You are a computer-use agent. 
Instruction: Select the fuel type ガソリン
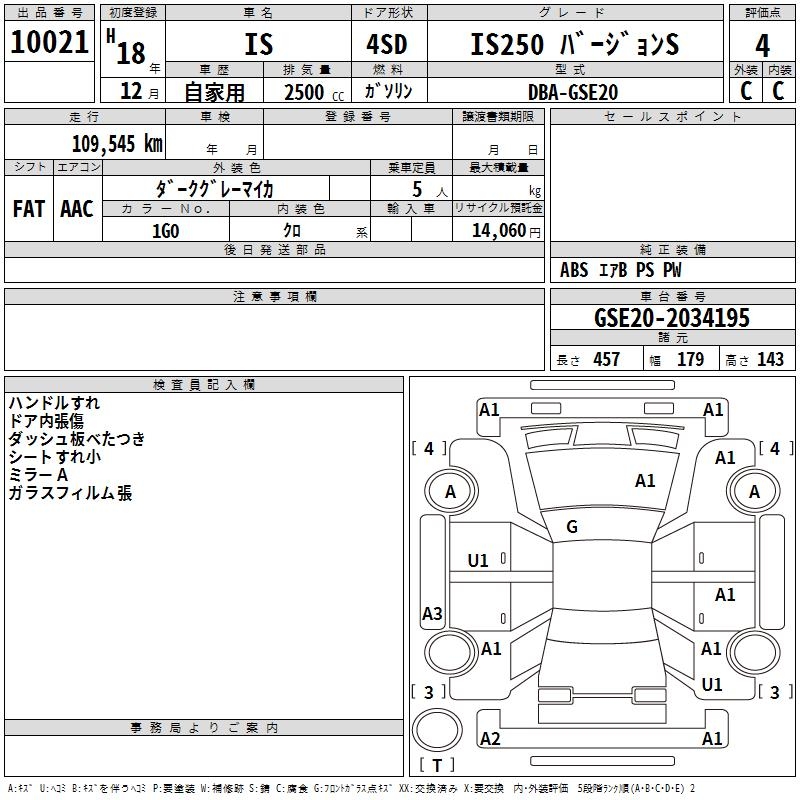point(388,91)
